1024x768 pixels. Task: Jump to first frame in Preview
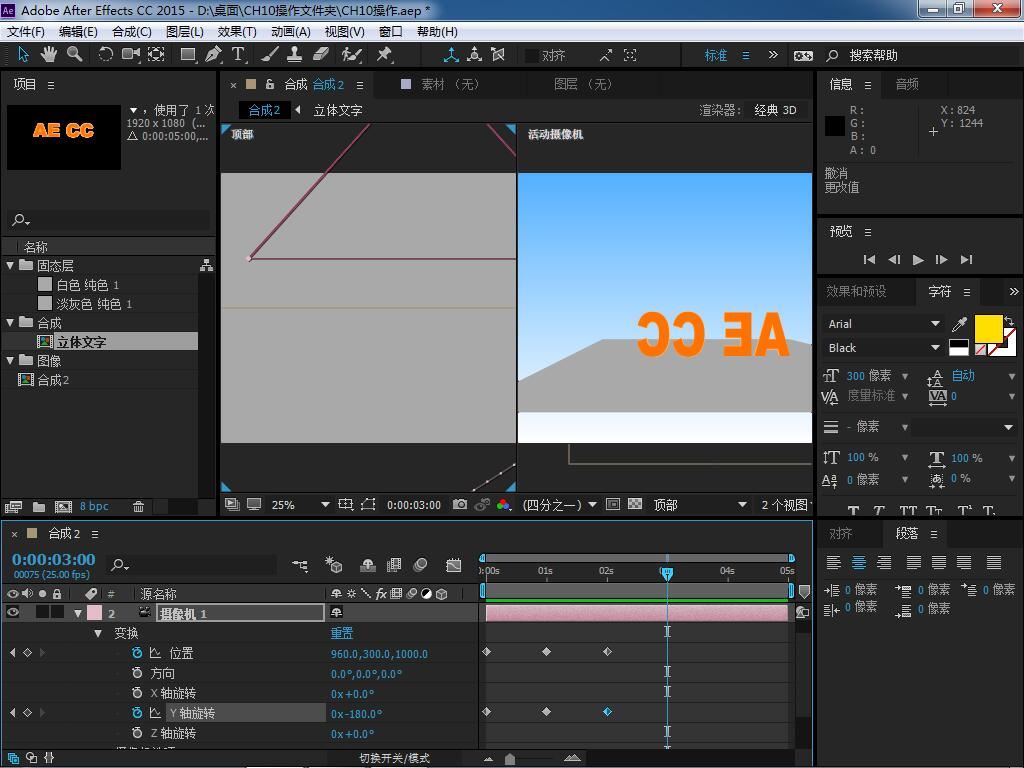[869, 260]
